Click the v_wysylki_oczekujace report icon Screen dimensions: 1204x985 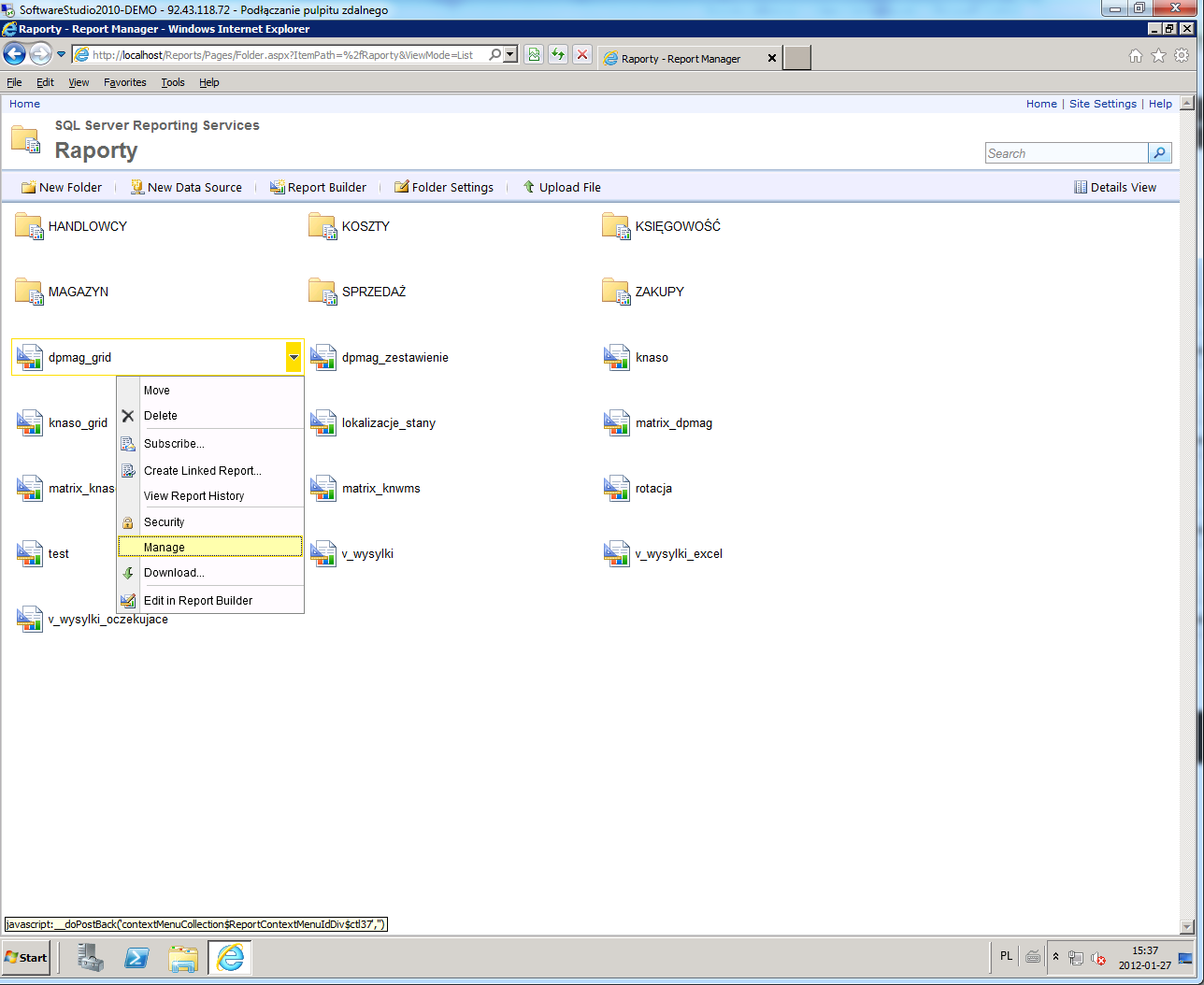[x=30, y=620]
